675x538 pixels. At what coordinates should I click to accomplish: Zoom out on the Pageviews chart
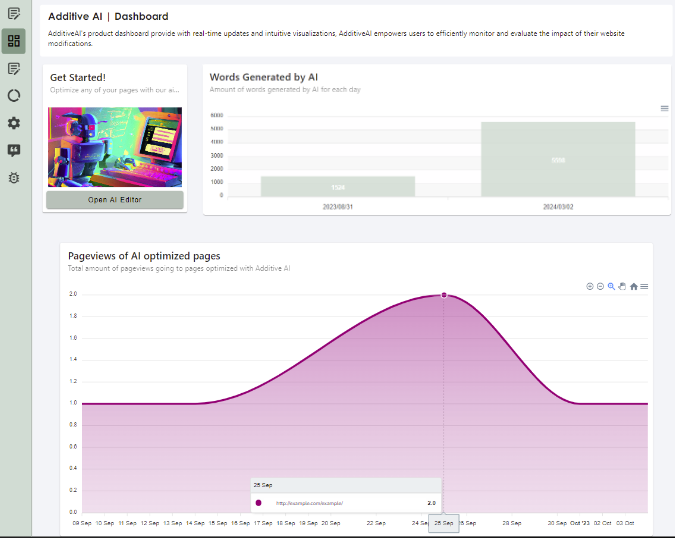[601, 287]
